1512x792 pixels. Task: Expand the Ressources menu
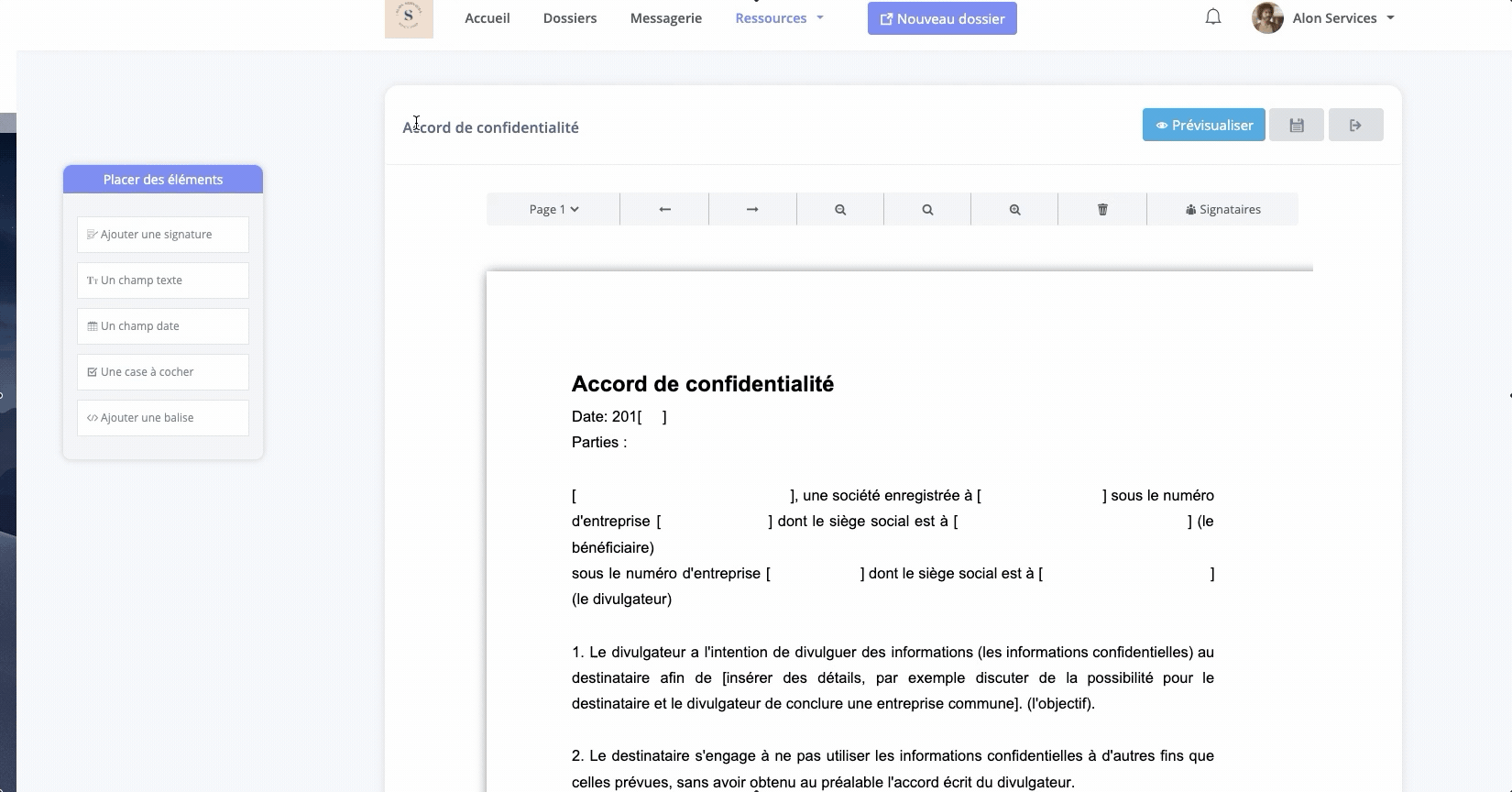point(779,18)
